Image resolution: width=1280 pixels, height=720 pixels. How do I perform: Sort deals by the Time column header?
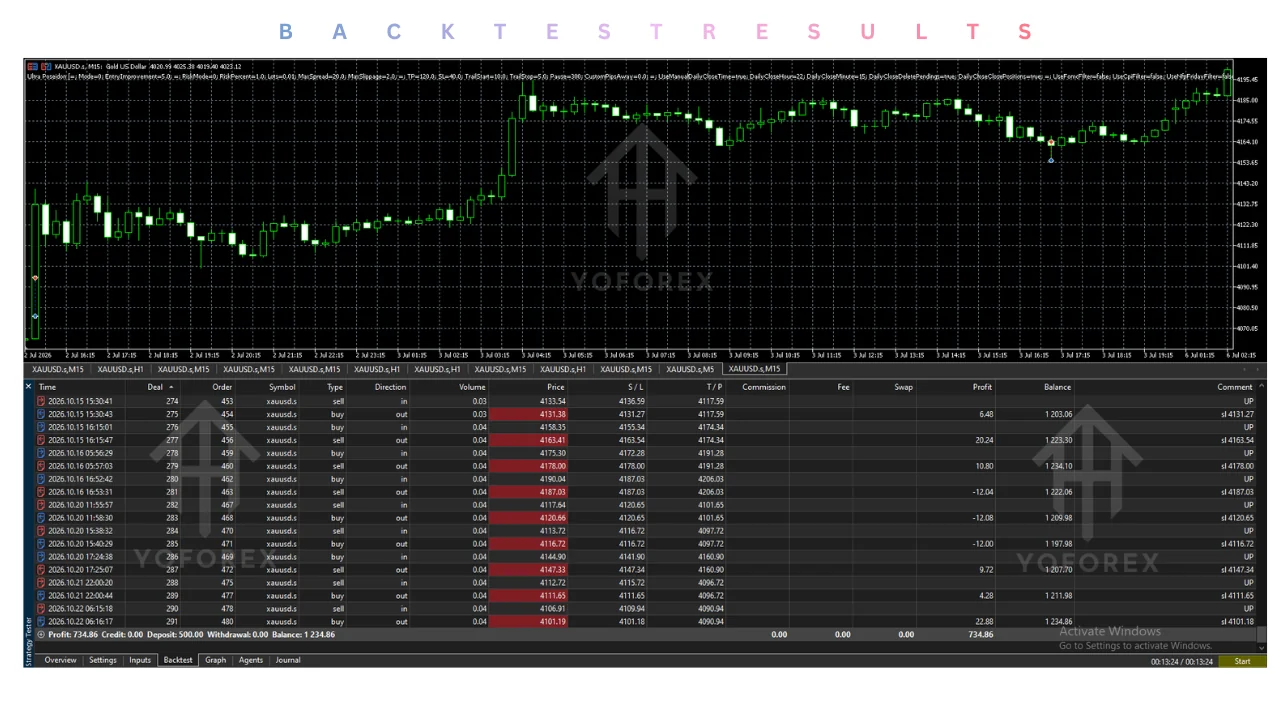47,387
